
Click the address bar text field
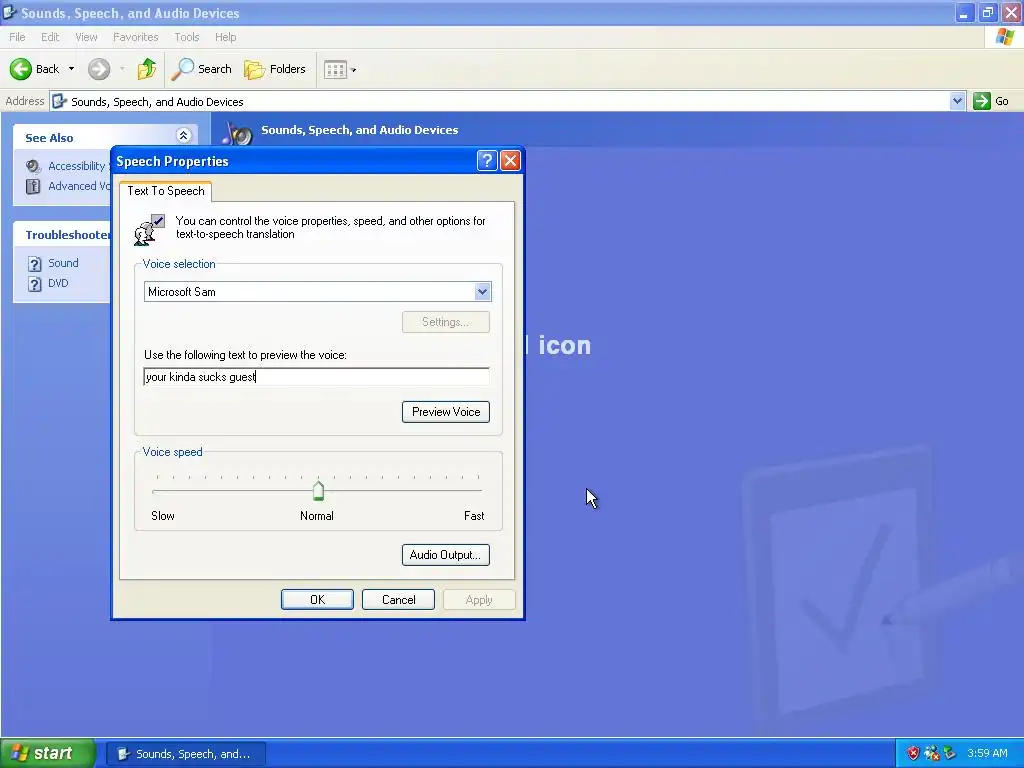pyautogui.click(x=500, y=101)
